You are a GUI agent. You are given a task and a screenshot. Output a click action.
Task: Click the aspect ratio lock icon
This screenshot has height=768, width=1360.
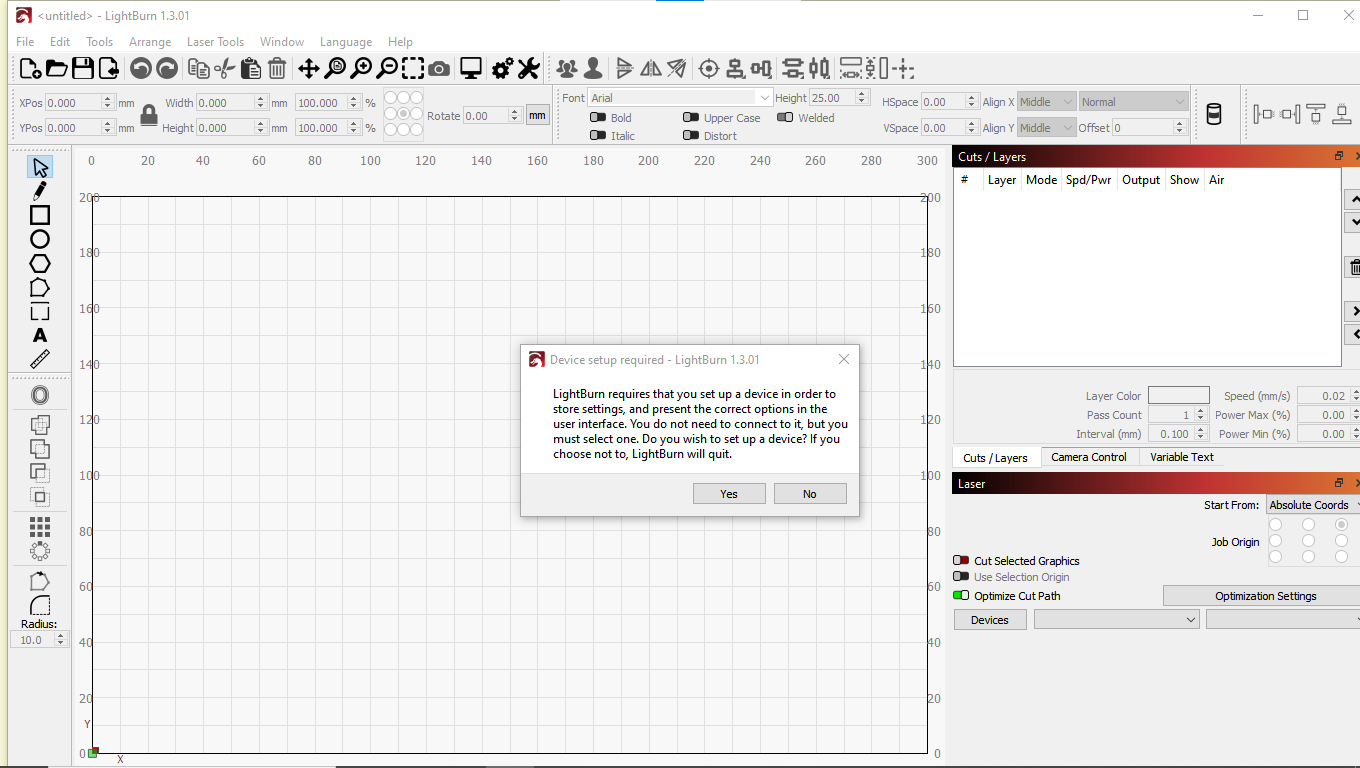(149, 115)
